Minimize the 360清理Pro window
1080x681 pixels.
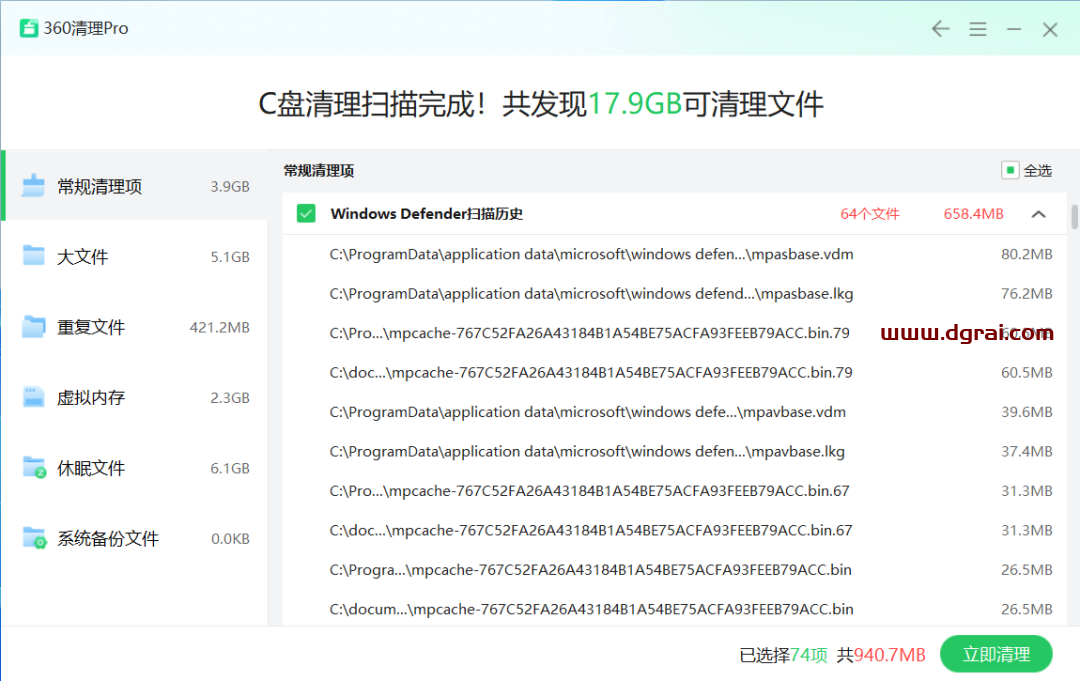pyautogui.click(x=1014, y=29)
